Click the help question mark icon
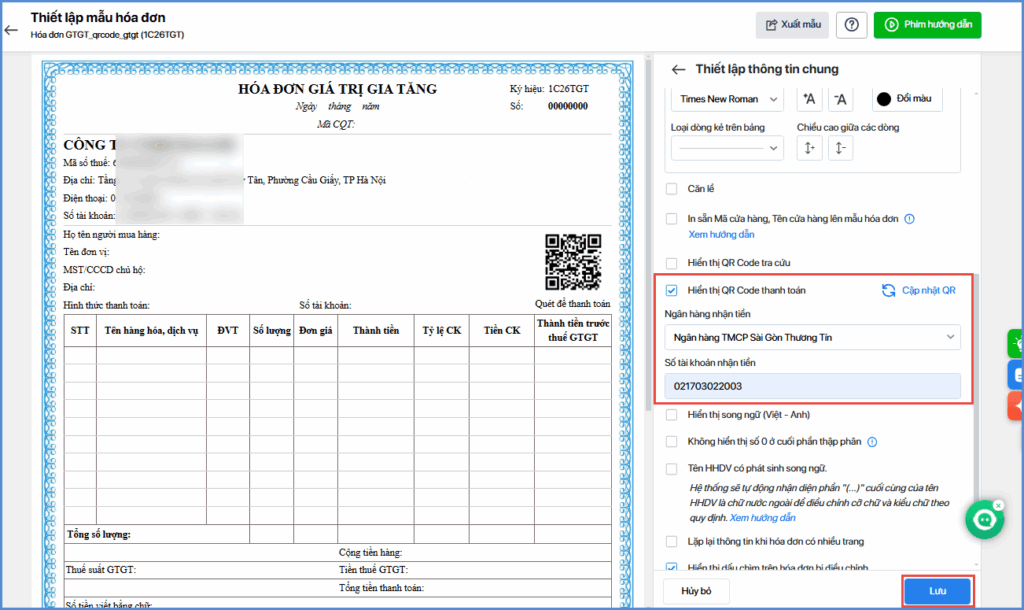The height and width of the screenshot is (610, 1024). pyautogui.click(x=851, y=25)
